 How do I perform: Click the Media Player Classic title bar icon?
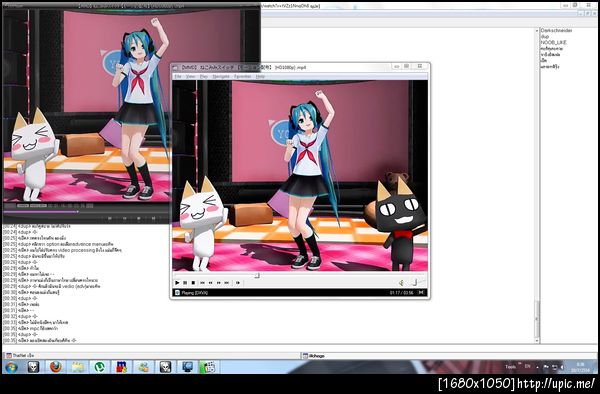click(176, 67)
